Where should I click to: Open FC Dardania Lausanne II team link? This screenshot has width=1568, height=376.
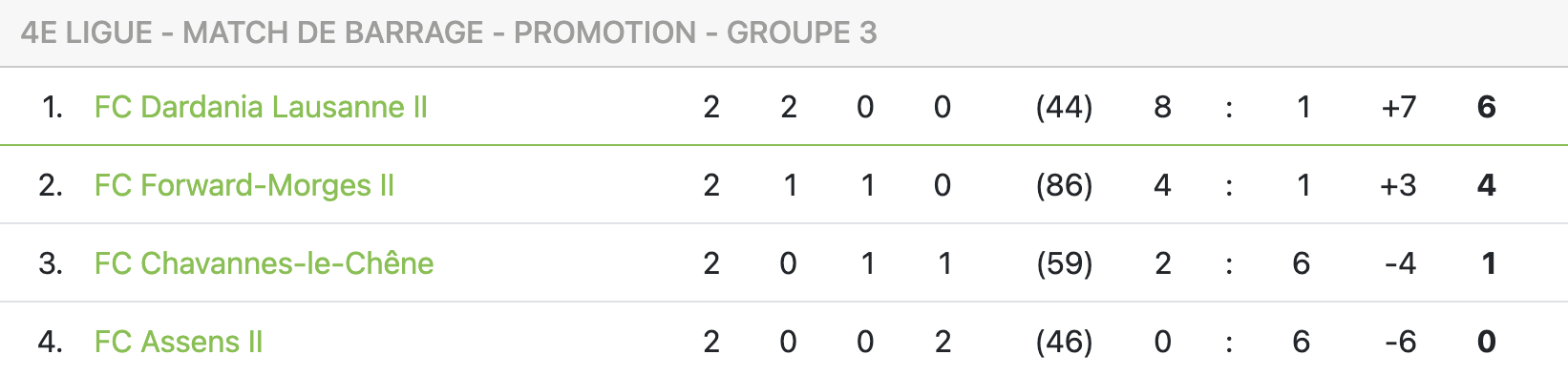(x=261, y=107)
